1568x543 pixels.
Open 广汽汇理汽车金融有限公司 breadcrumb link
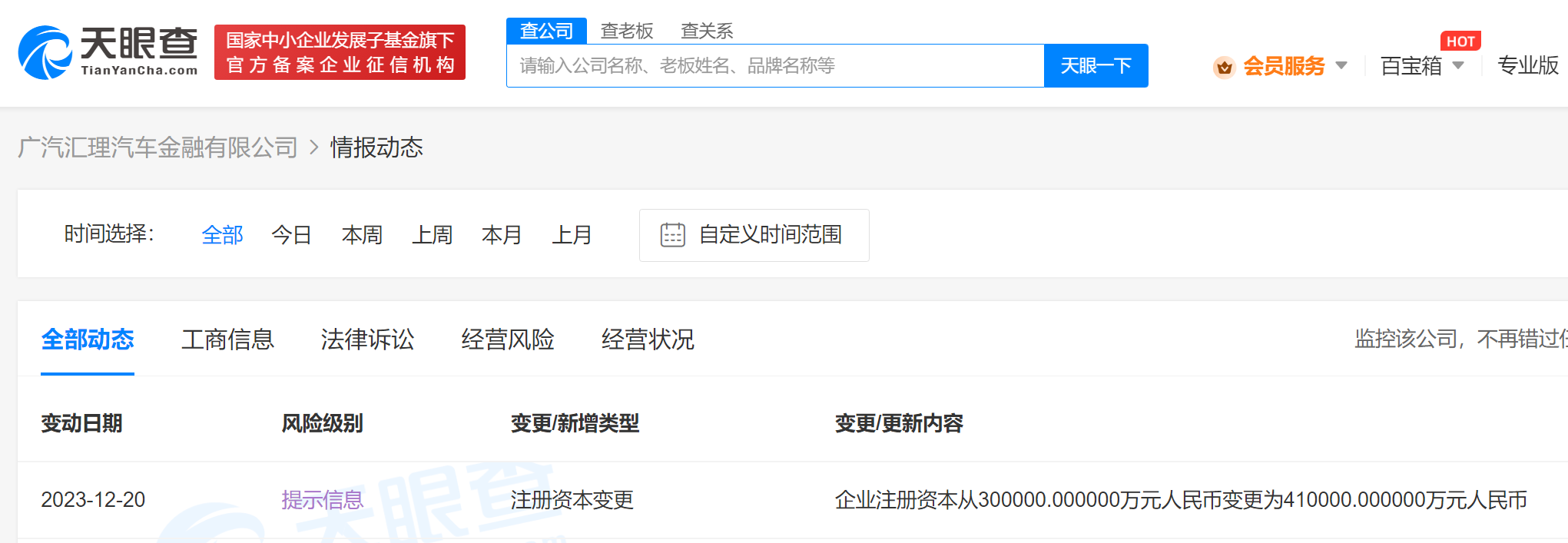point(157,147)
